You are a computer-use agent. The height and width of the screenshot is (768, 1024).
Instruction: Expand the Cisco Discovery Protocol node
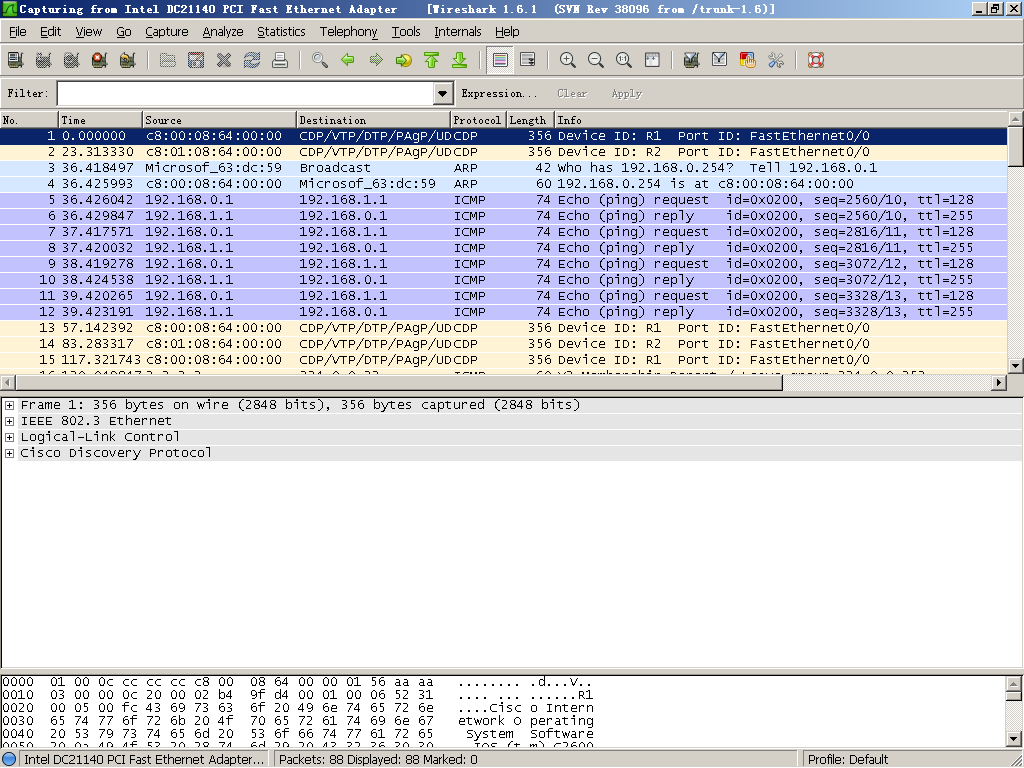click(x=9, y=453)
